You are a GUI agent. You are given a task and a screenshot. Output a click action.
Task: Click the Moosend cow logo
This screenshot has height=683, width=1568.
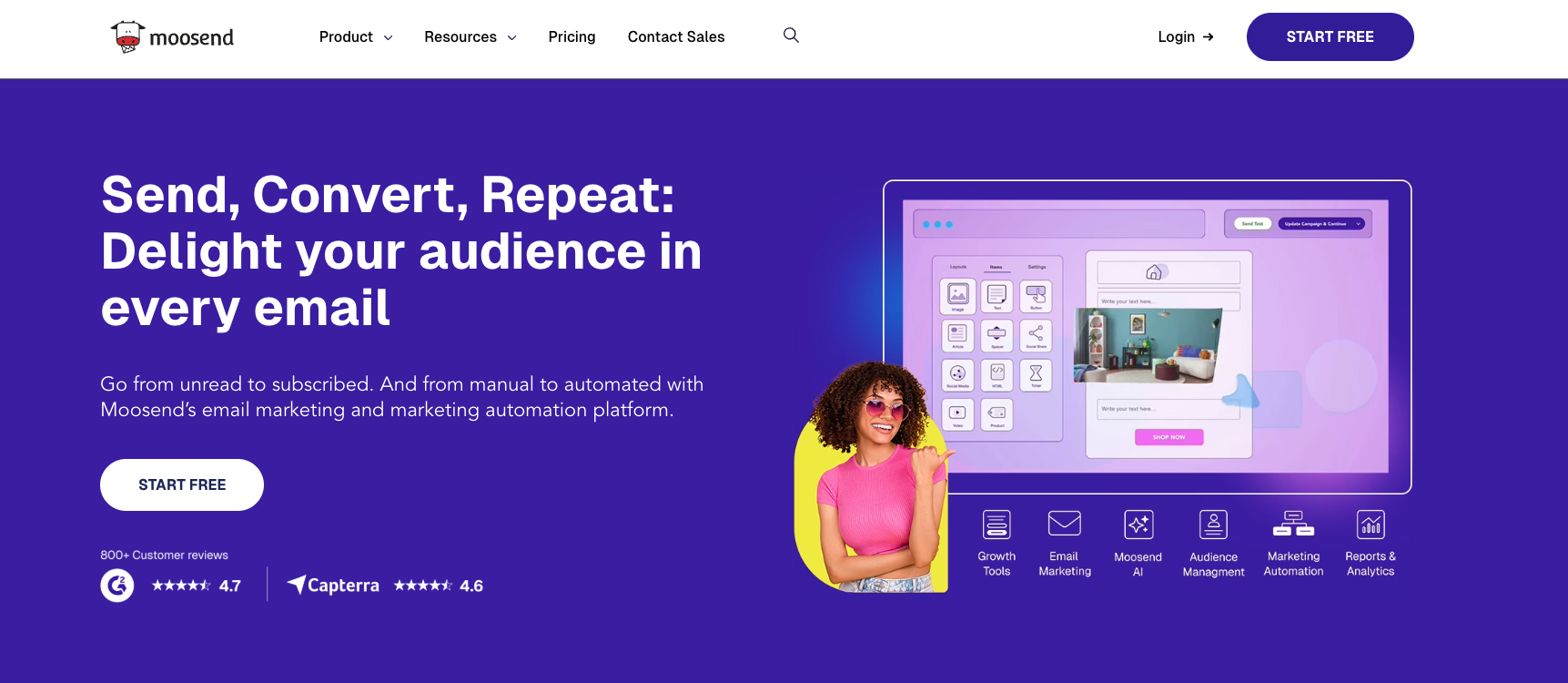point(172,37)
